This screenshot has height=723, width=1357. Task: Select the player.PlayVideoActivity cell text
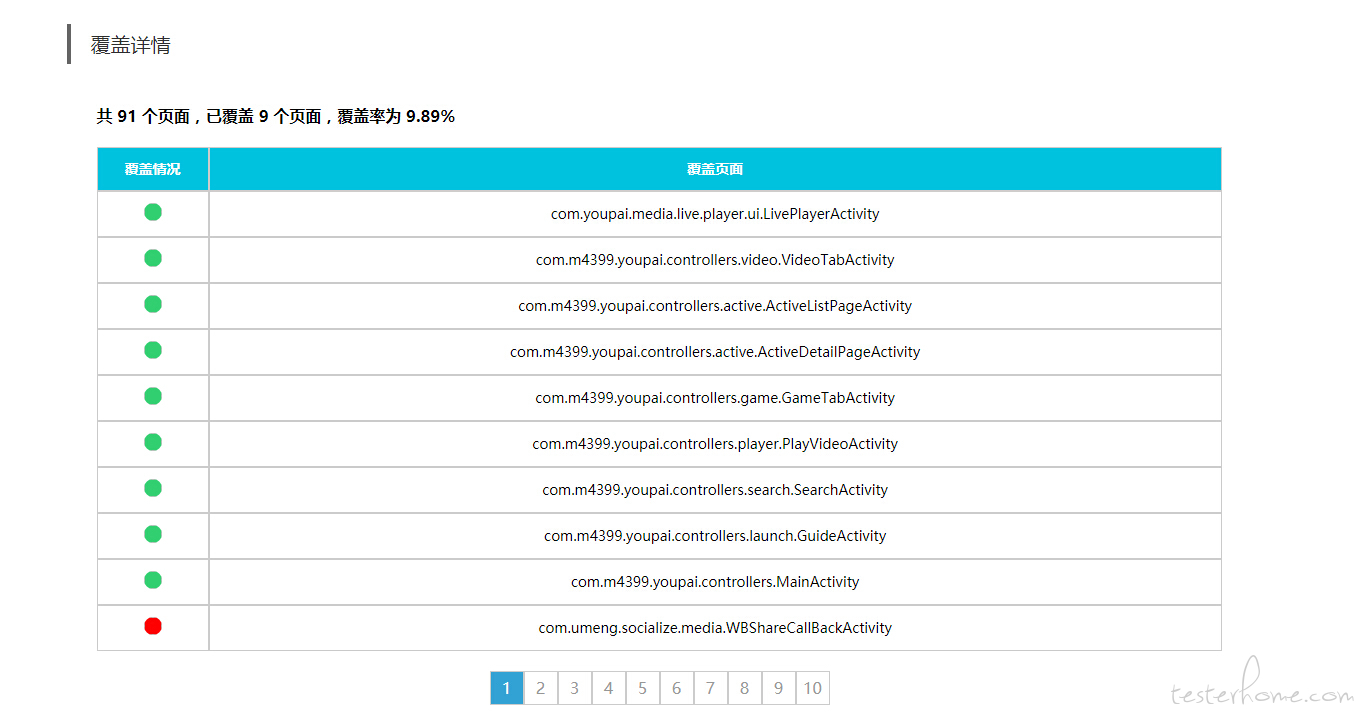point(715,444)
